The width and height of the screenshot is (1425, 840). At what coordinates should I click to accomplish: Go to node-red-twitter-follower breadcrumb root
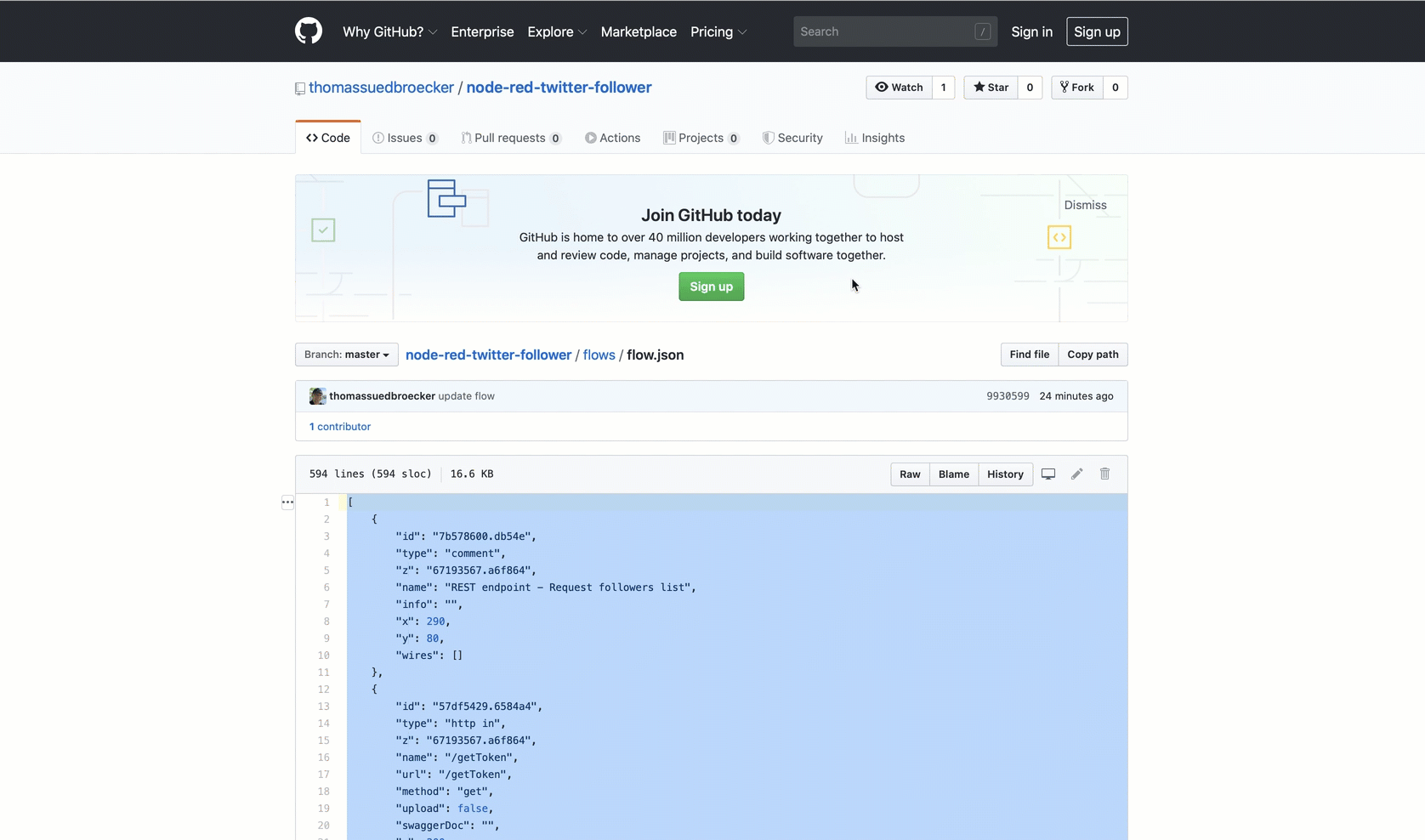click(x=488, y=355)
